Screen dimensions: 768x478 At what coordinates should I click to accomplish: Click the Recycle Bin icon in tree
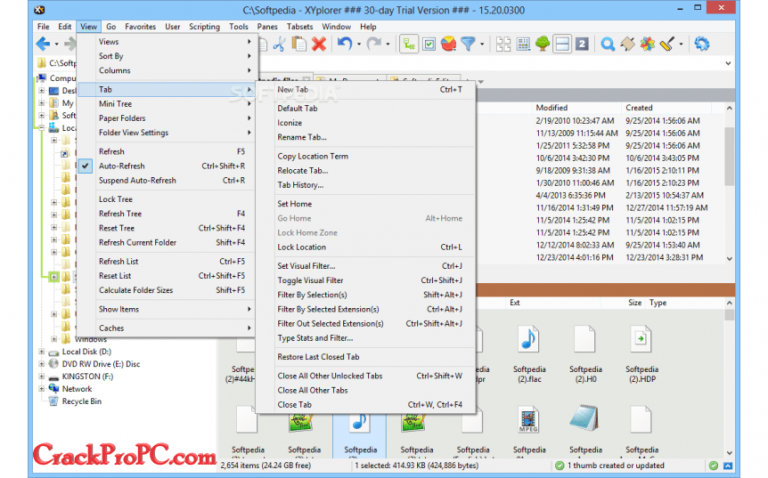[x=54, y=402]
